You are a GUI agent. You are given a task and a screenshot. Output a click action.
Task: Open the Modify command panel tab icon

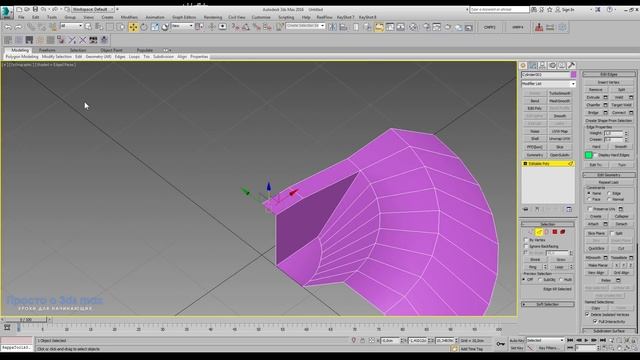click(533, 65)
